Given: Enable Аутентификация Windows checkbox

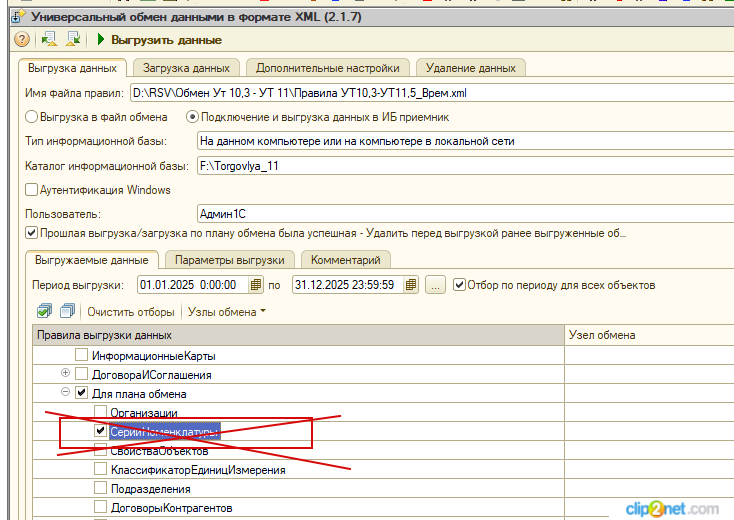Looking at the screenshot, I should tap(31, 190).
